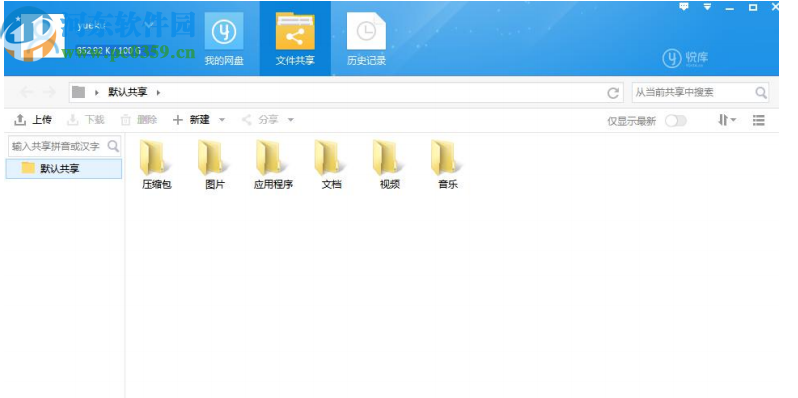798x398 pixels.
Task: Minimize the 悦库 window
Action: point(730,8)
